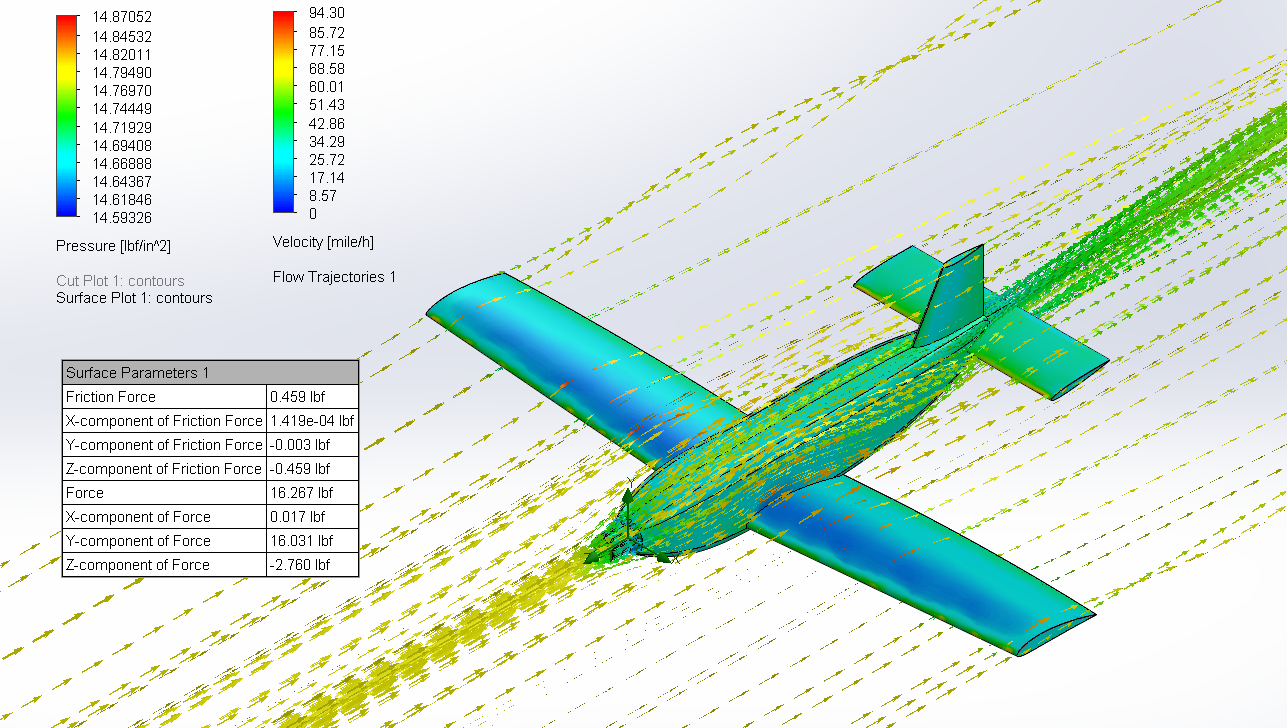The height and width of the screenshot is (728, 1287).
Task: Click the Pressure legend color bar
Action: (67, 115)
